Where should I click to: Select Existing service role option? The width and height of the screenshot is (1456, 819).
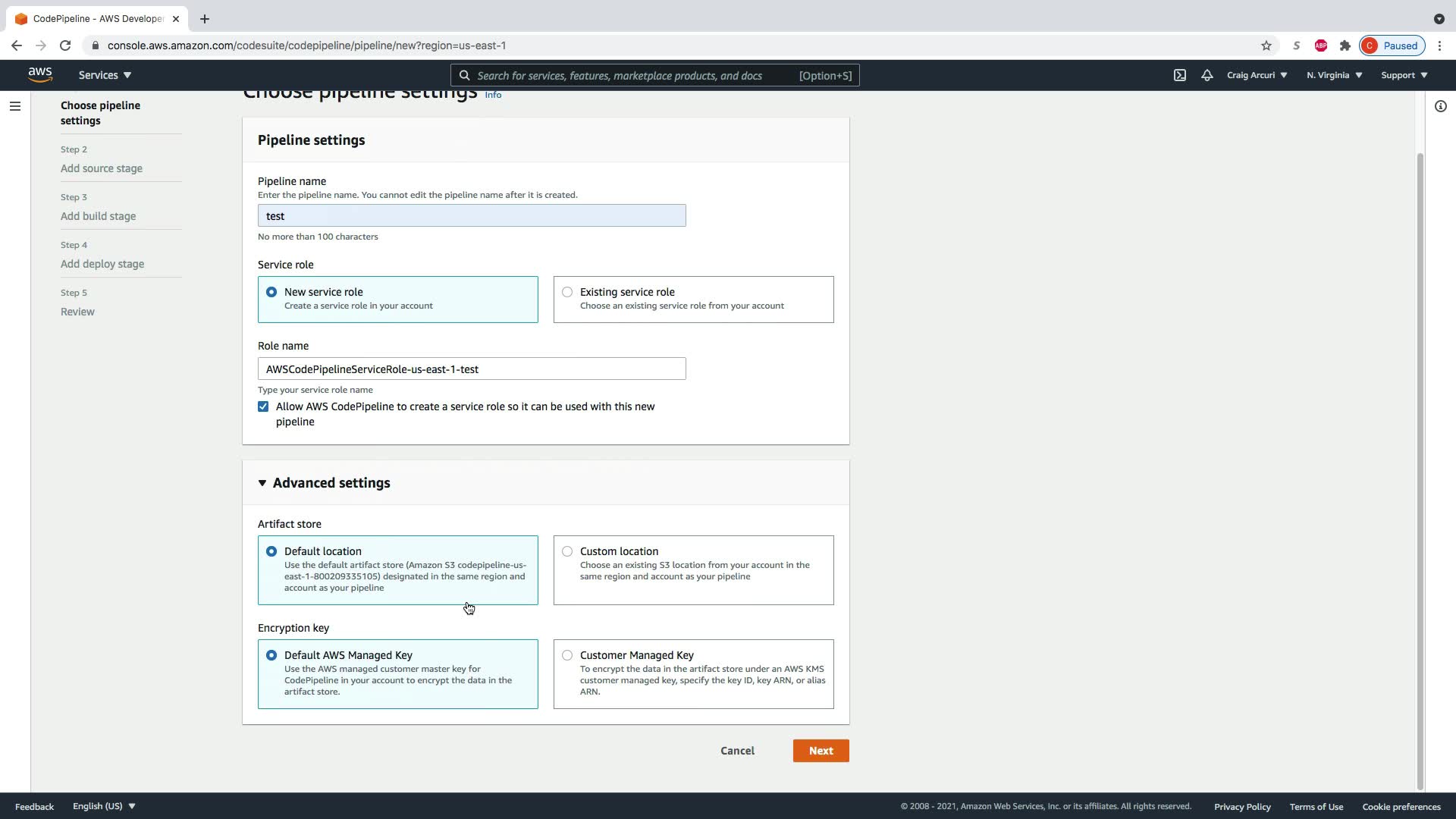coord(567,292)
